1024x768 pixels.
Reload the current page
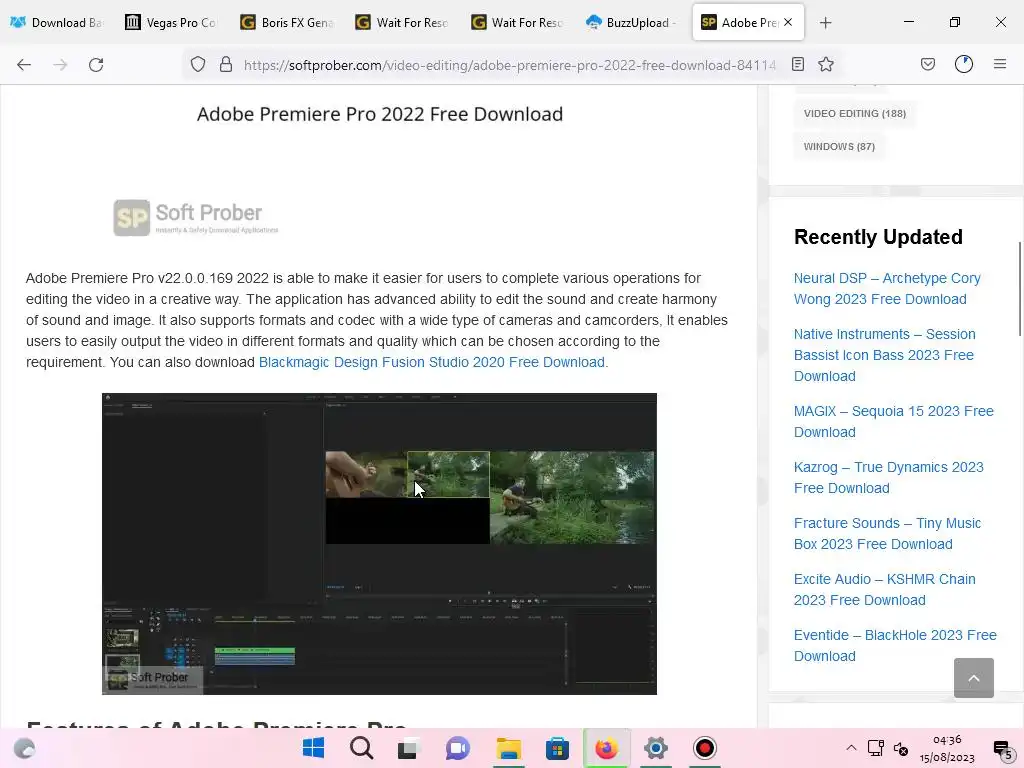coord(96,65)
